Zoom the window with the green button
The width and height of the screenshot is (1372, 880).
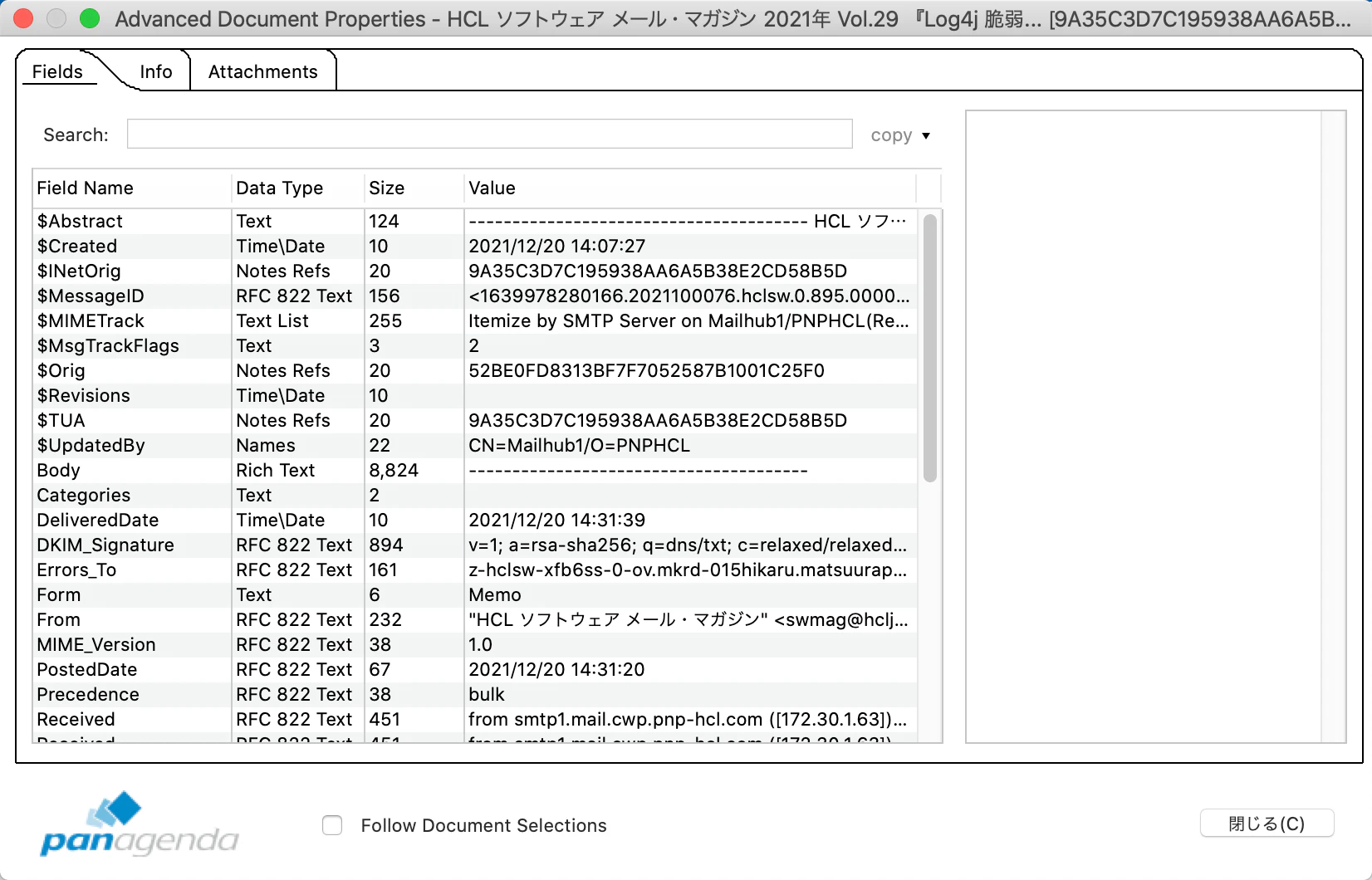[90, 18]
